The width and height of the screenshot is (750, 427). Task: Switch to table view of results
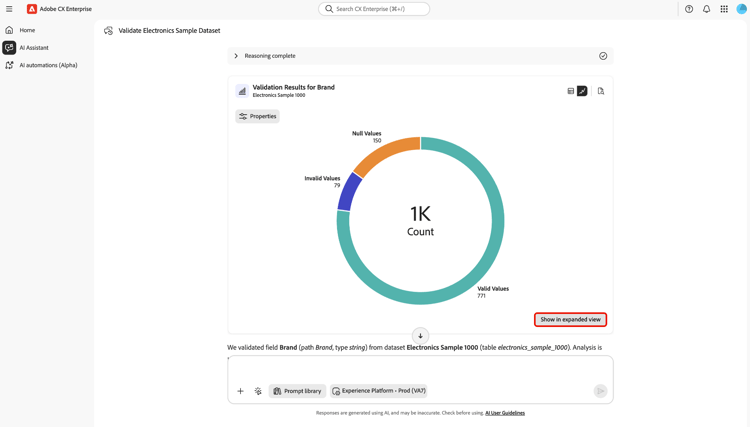(x=570, y=91)
